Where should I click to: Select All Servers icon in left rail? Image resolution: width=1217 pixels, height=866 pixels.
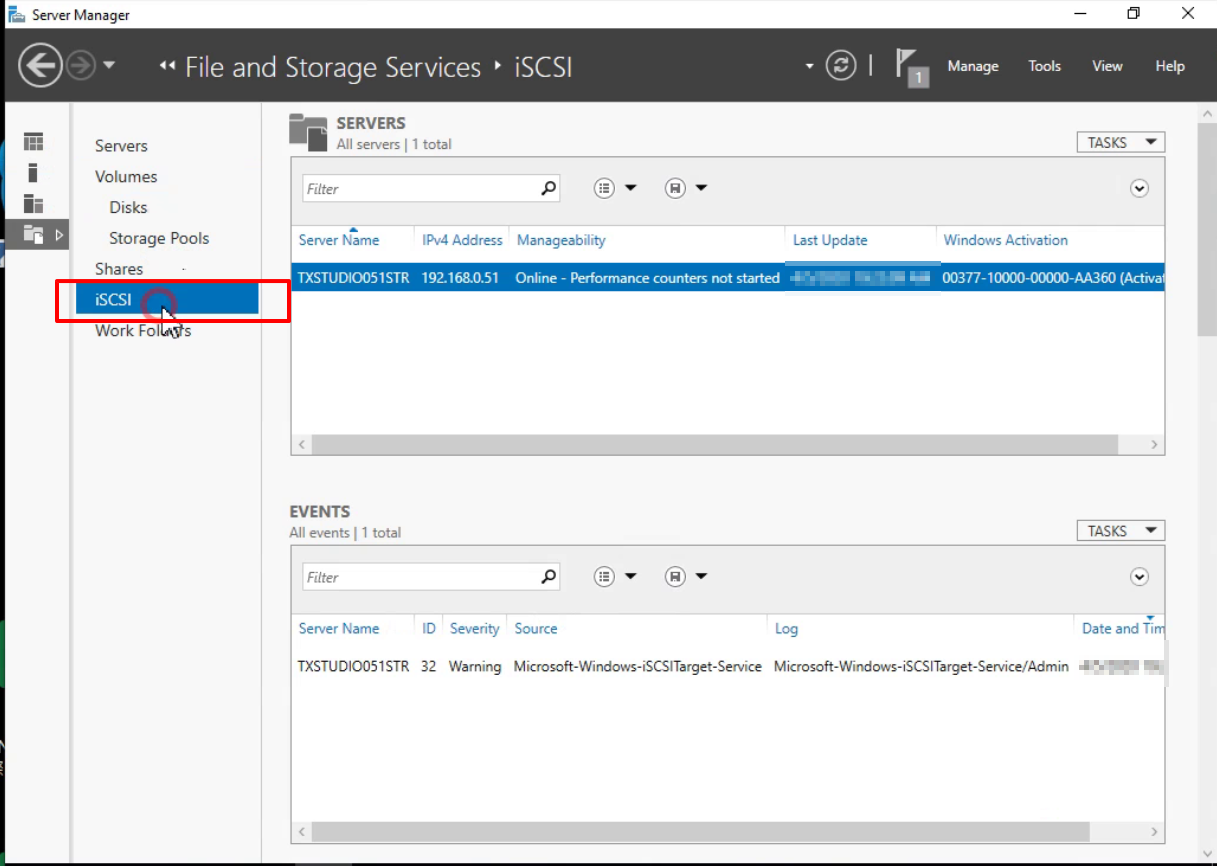click(x=34, y=203)
